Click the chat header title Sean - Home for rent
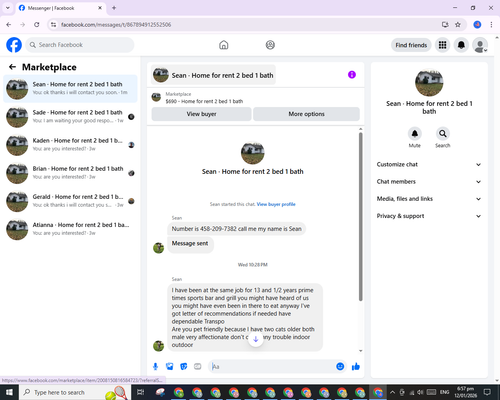The image size is (500, 400). tap(222, 75)
